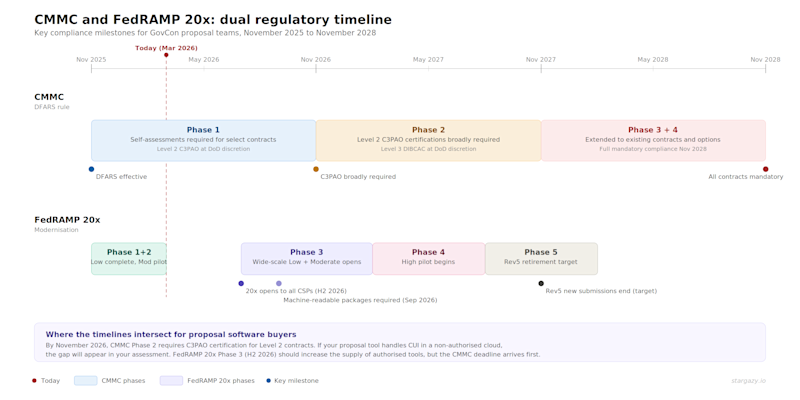
Task: Click the 20x opens to all CSPs label
Action: coord(296,291)
